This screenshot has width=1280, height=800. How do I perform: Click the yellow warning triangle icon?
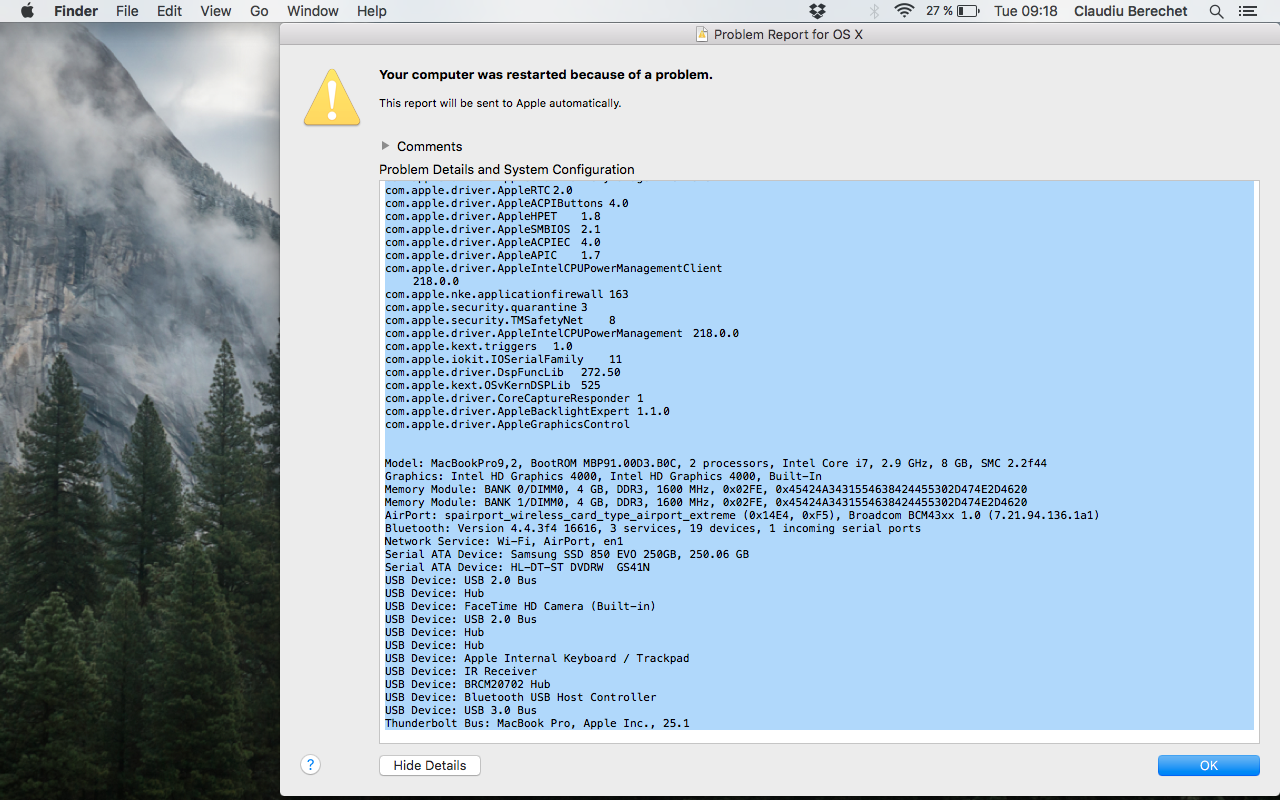[x=332, y=98]
